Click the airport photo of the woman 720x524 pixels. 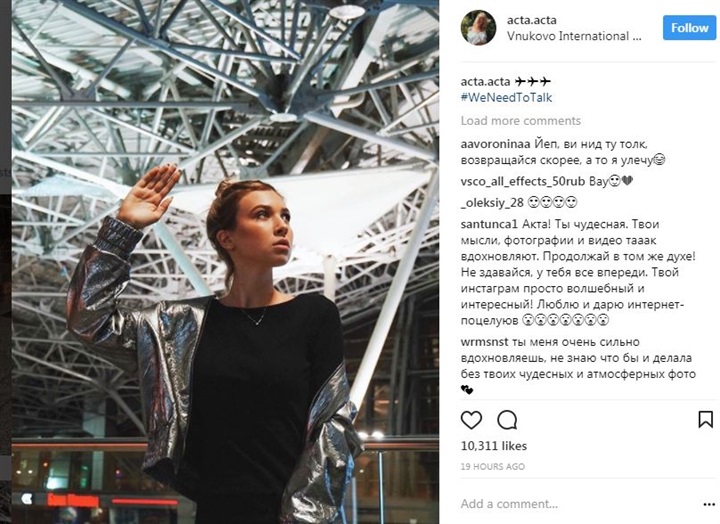coord(225,262)
